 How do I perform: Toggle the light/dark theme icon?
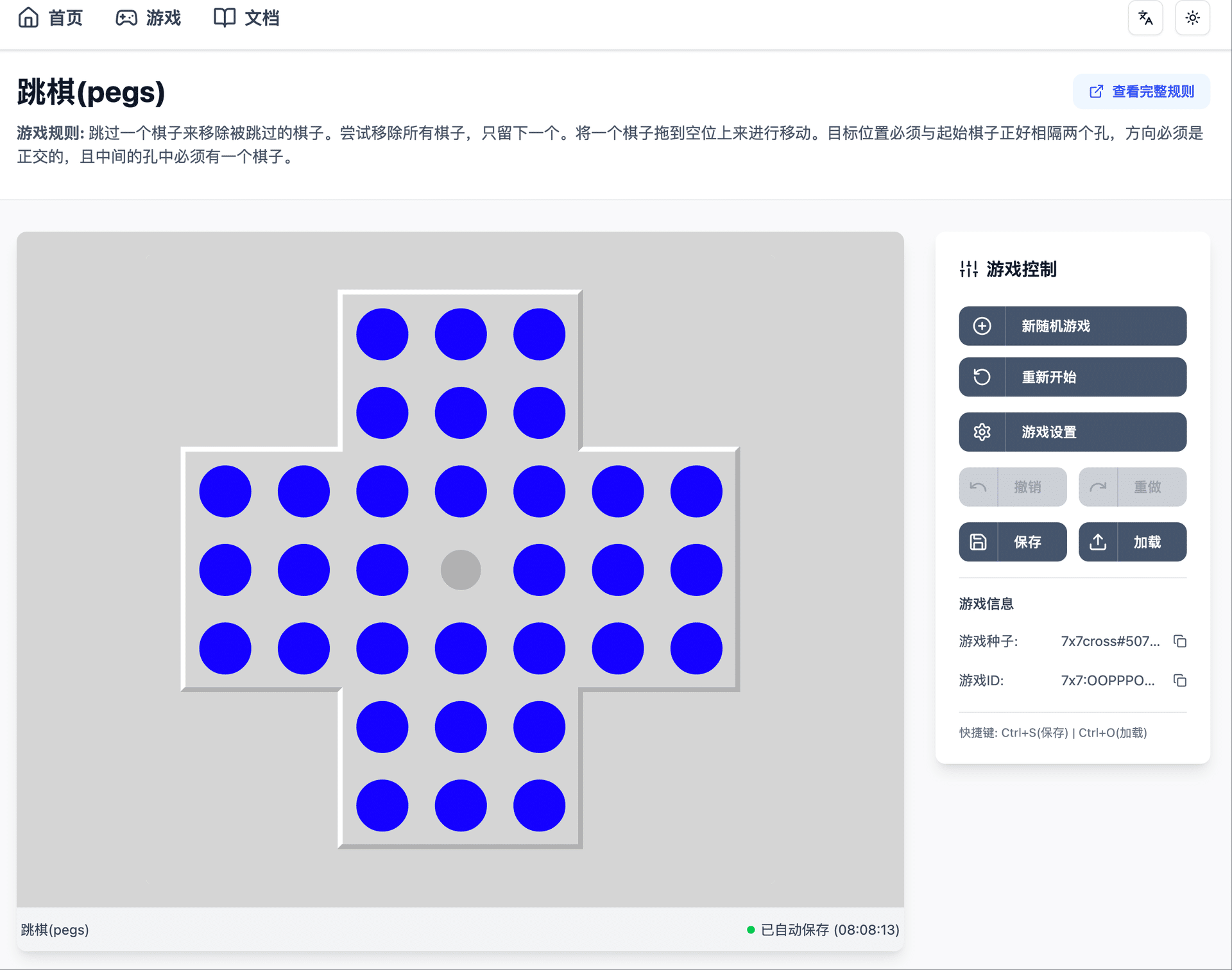coord(1193,17)
